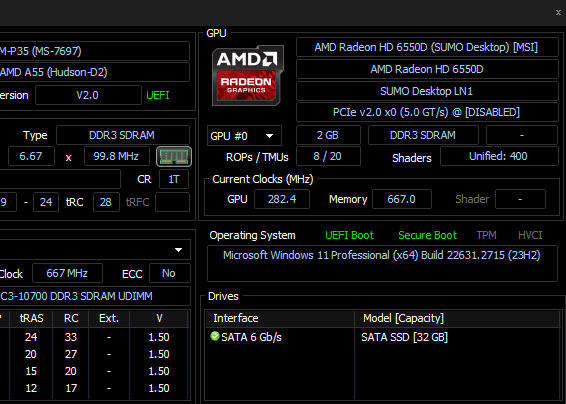The height and width of the screenshot is (404, 566).
Task: Click the '99.8 MHz' base clock field
Action: click(x=116, y=156)
